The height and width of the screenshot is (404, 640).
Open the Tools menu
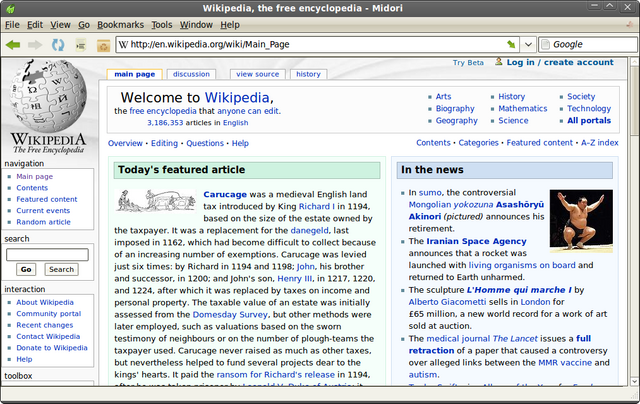162,25
